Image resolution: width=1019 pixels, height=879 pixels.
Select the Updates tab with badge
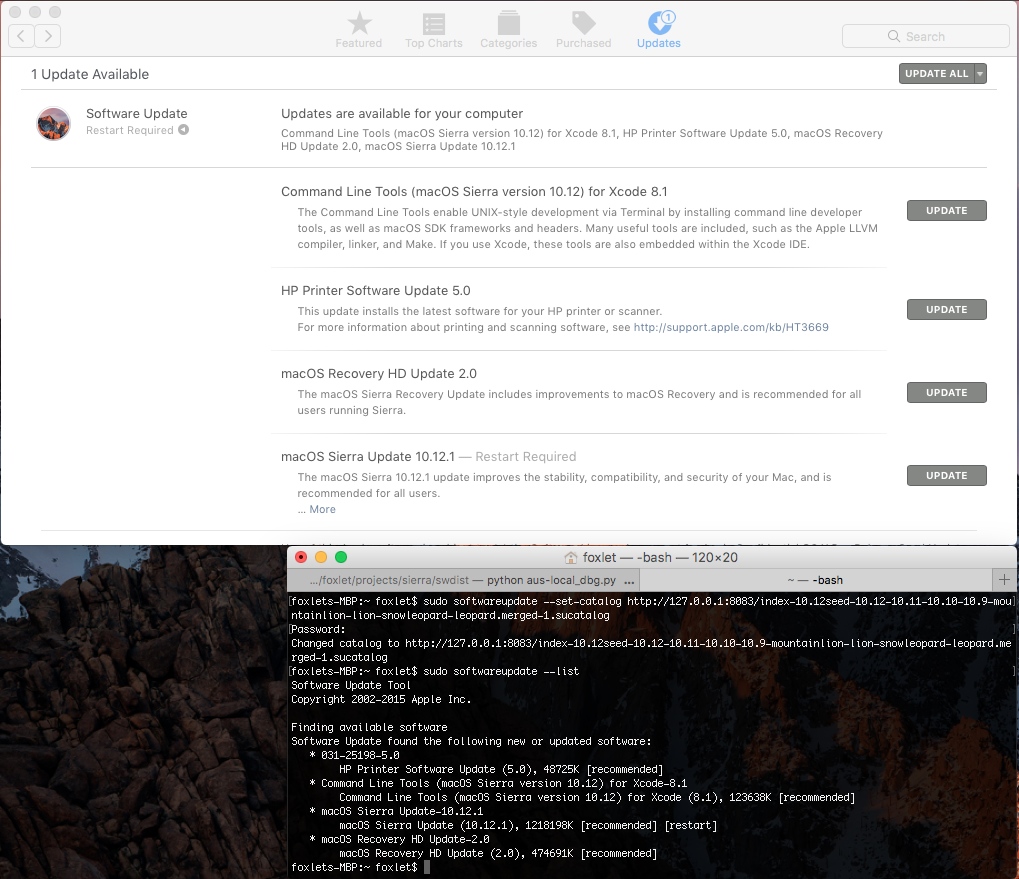(658, 31)
